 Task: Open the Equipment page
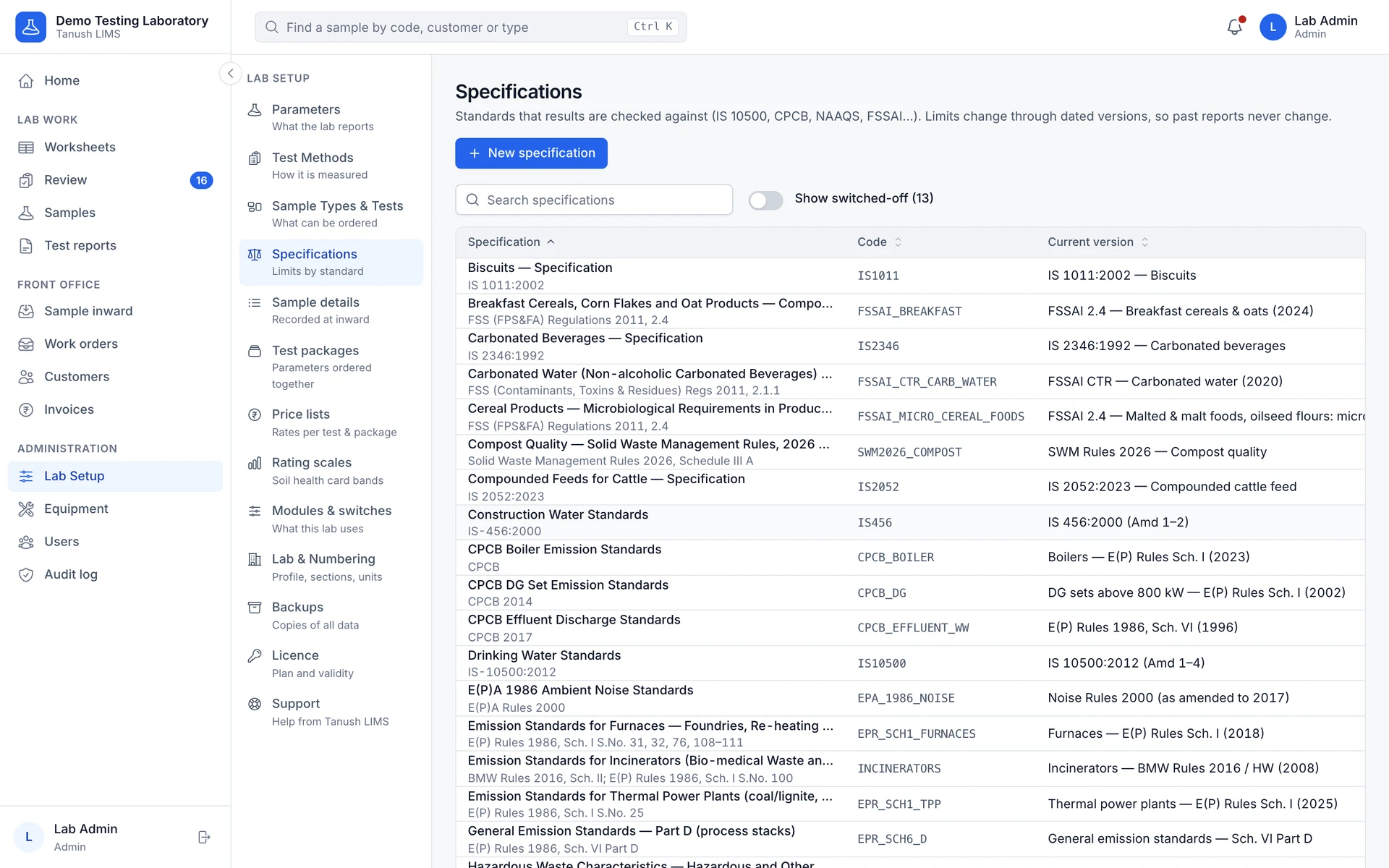click(115, 509)
